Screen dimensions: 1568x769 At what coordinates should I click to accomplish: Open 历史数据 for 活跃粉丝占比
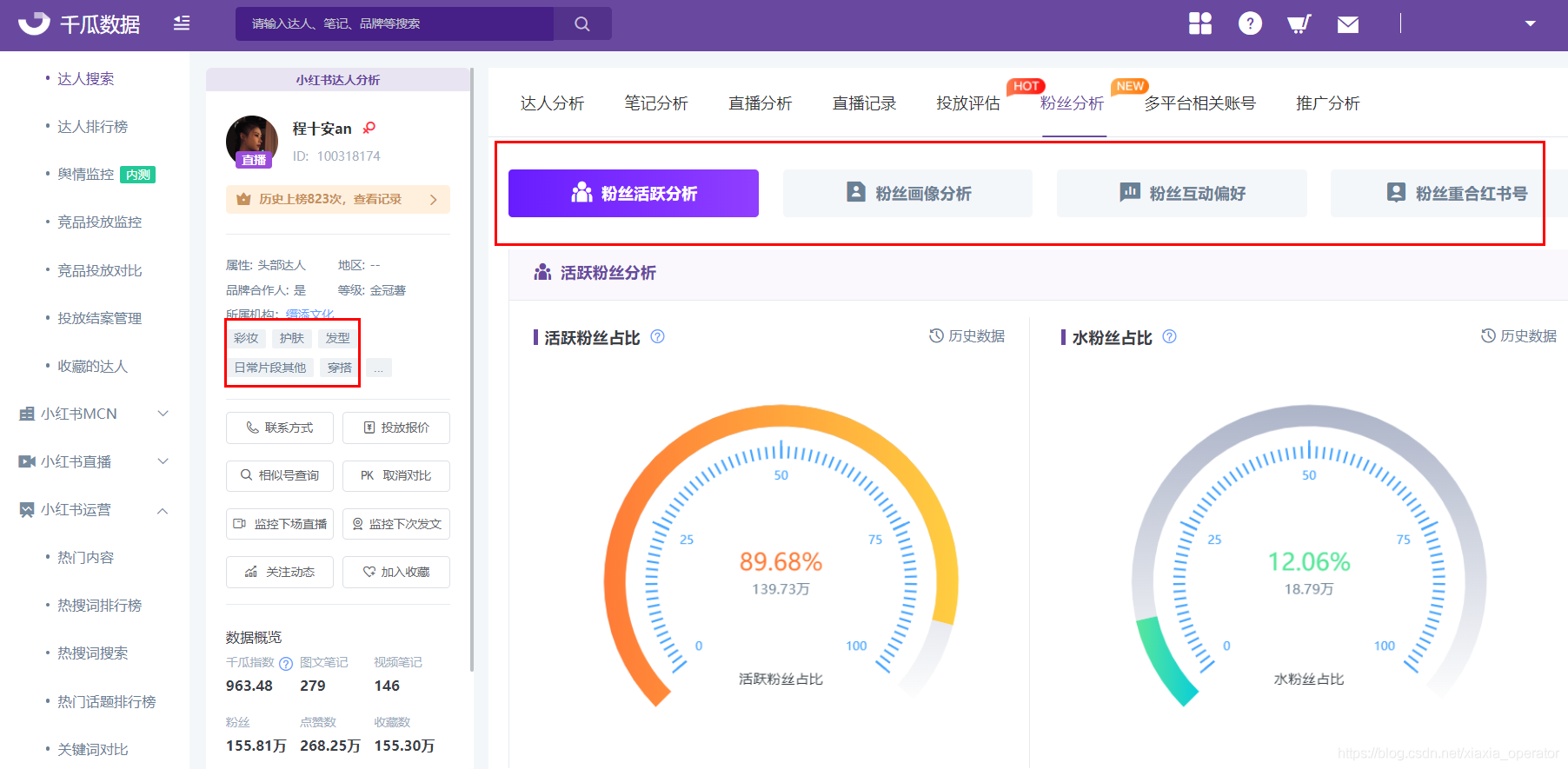(967, 336)
